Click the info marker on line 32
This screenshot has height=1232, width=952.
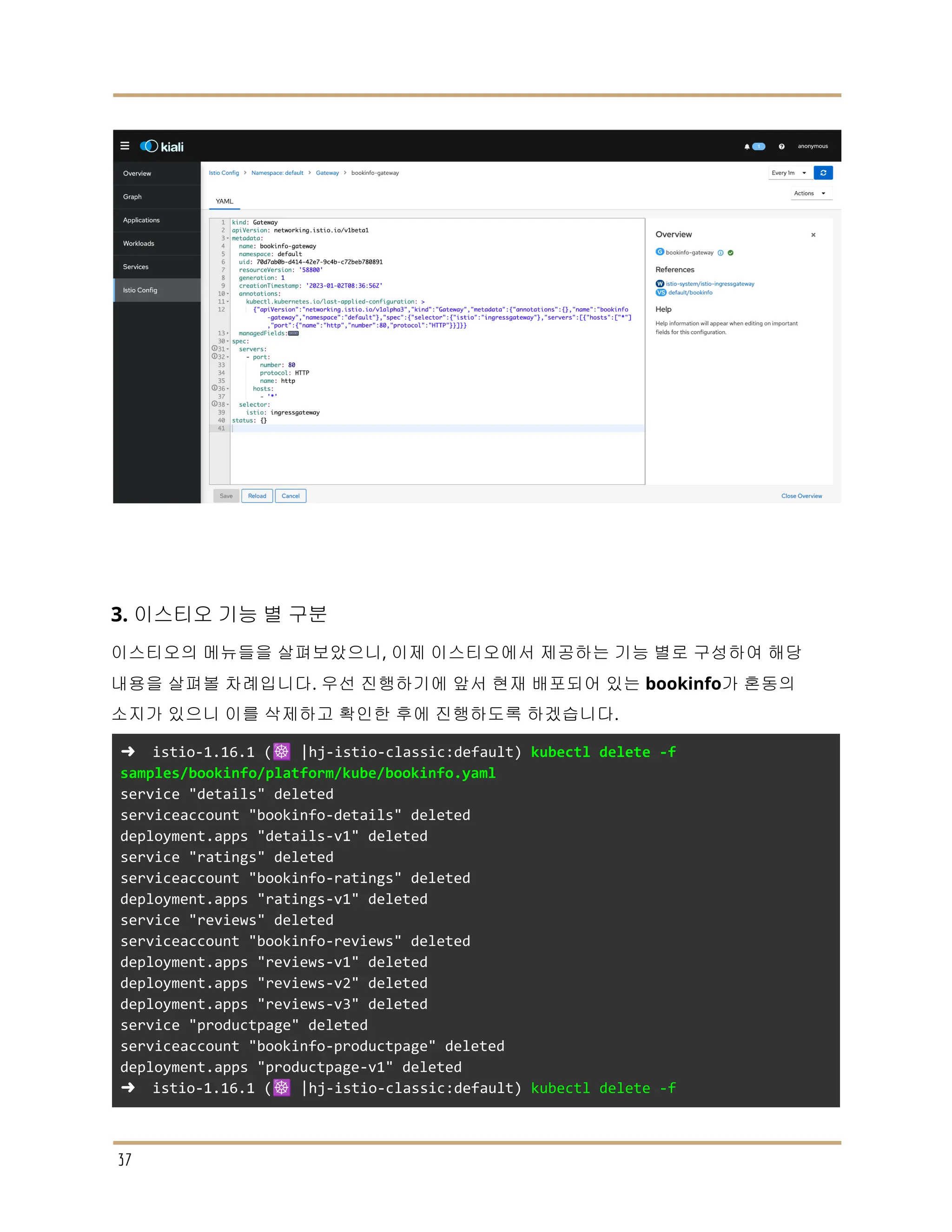[x=214, y=357]
